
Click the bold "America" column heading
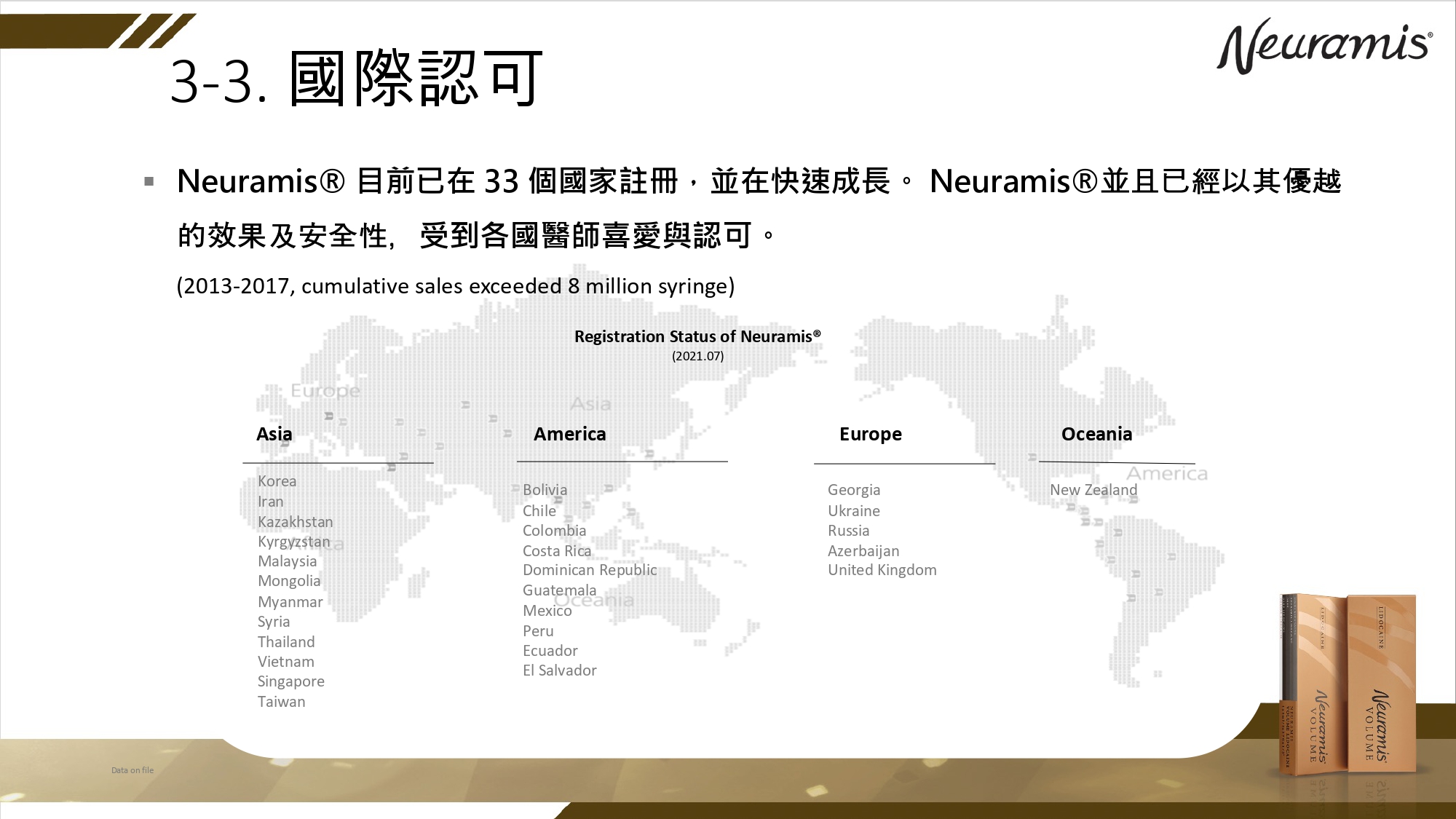(x=570, y=434)
